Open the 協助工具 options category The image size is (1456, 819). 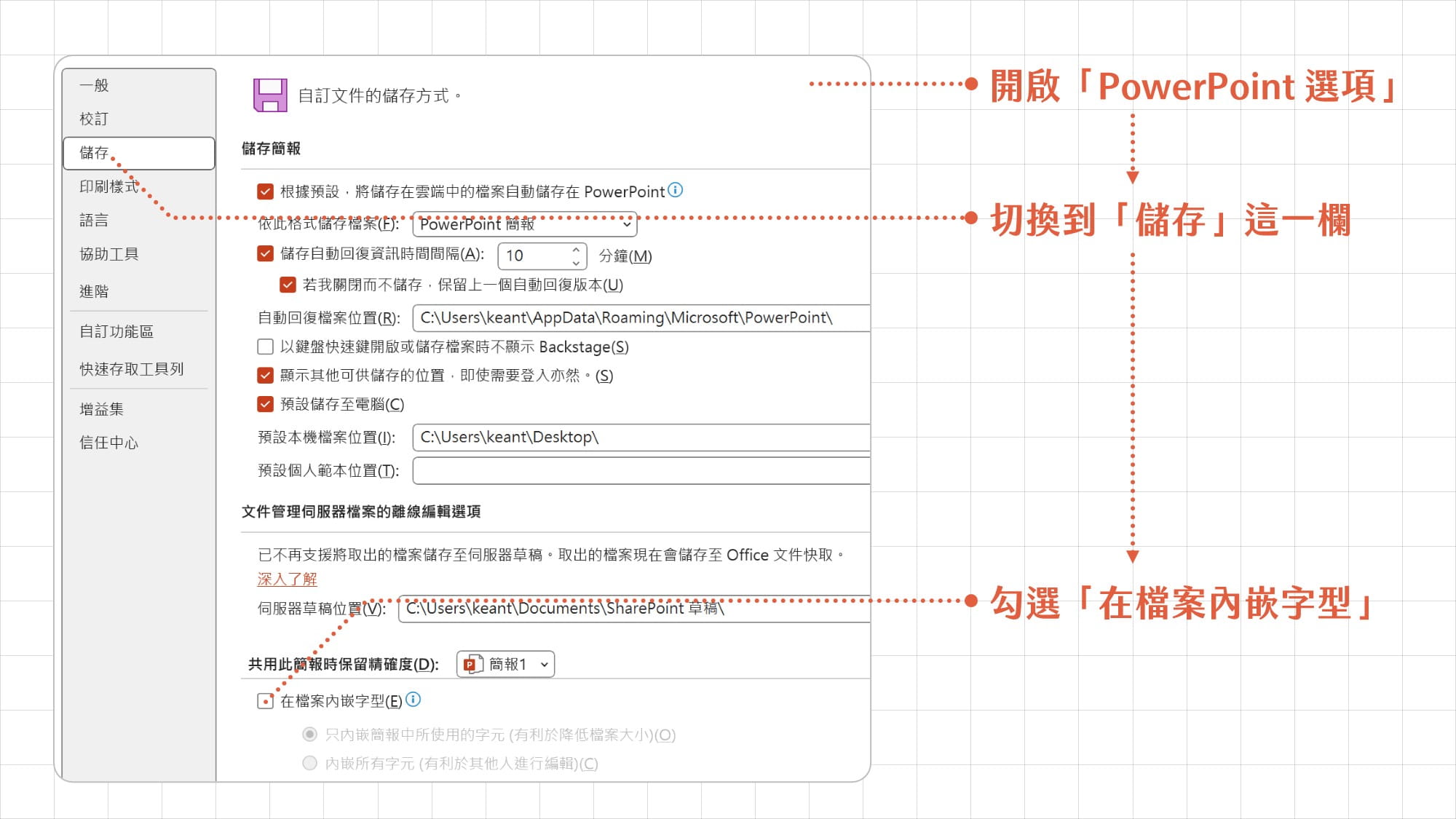point(138,254)
